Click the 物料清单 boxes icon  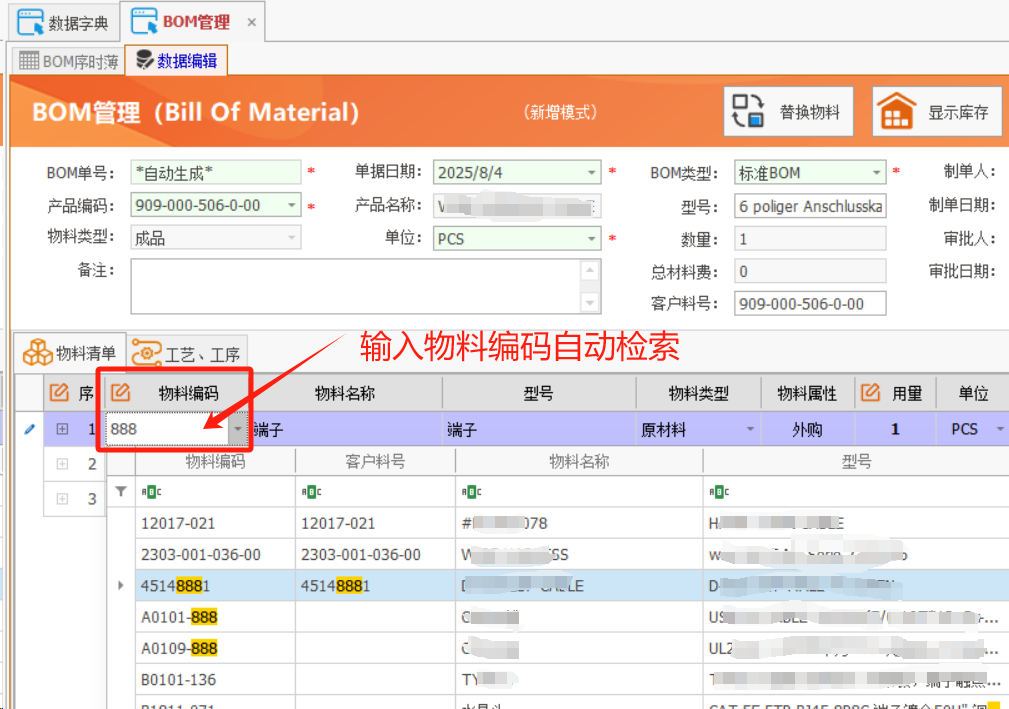(38, 352)
